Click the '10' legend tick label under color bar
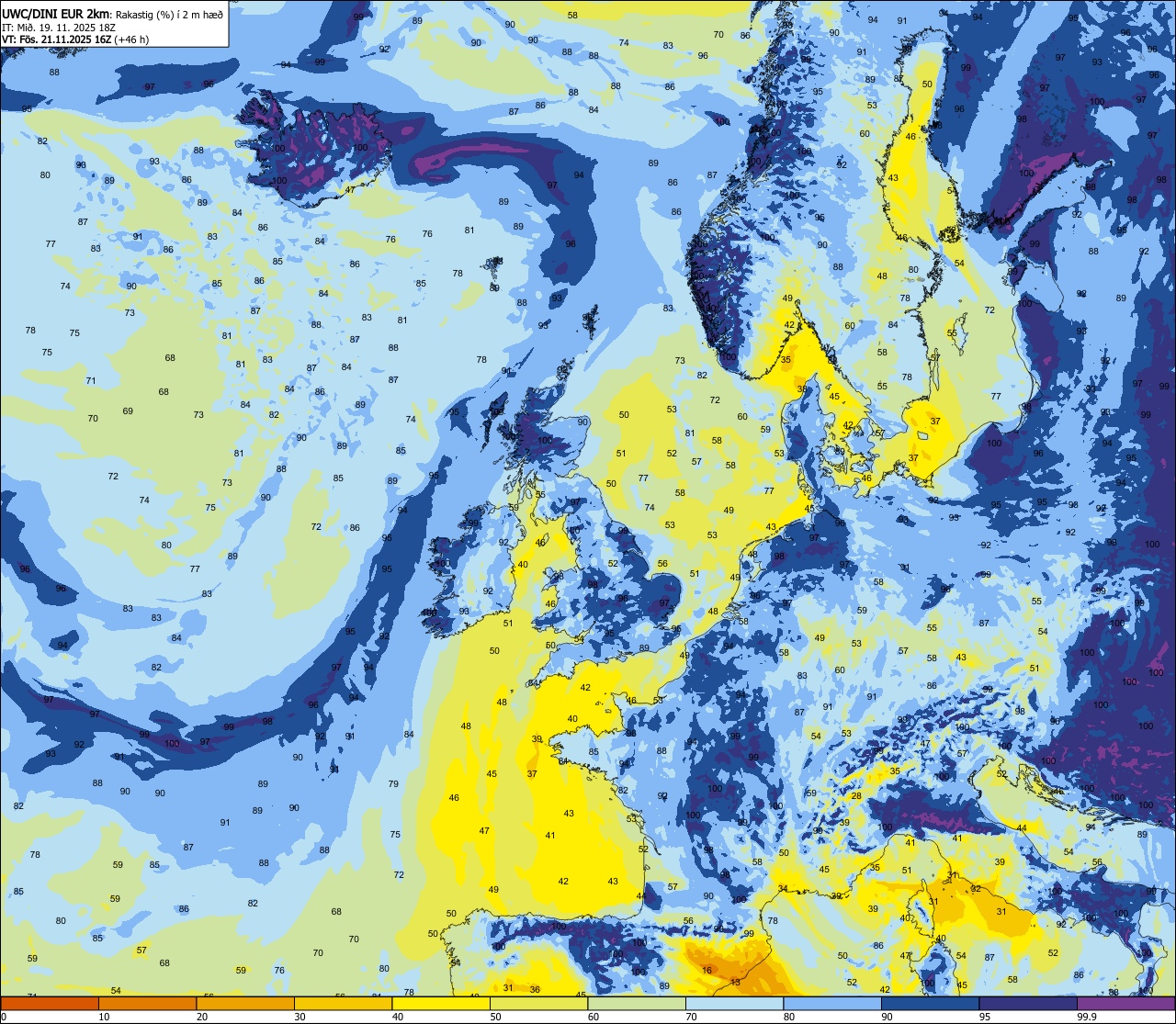This screenshot has width=1176, height=1024. 105,1017
